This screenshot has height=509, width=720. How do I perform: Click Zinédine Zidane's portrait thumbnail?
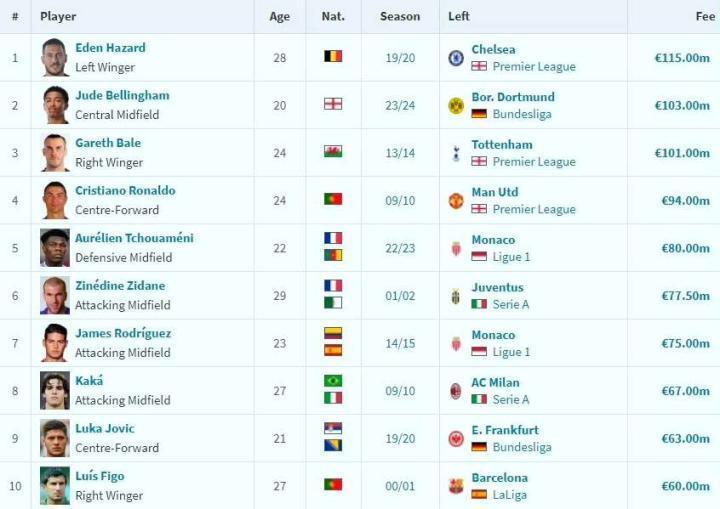(55, 296)
